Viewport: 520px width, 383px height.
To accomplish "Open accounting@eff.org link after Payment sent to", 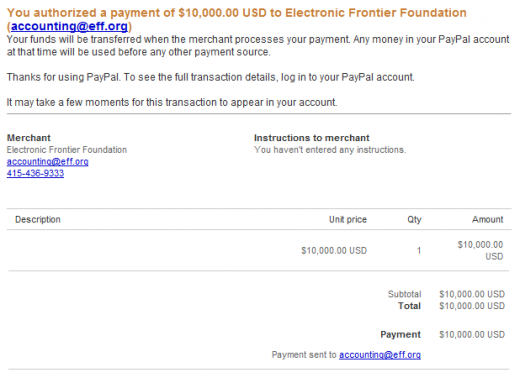I will 380,355.
